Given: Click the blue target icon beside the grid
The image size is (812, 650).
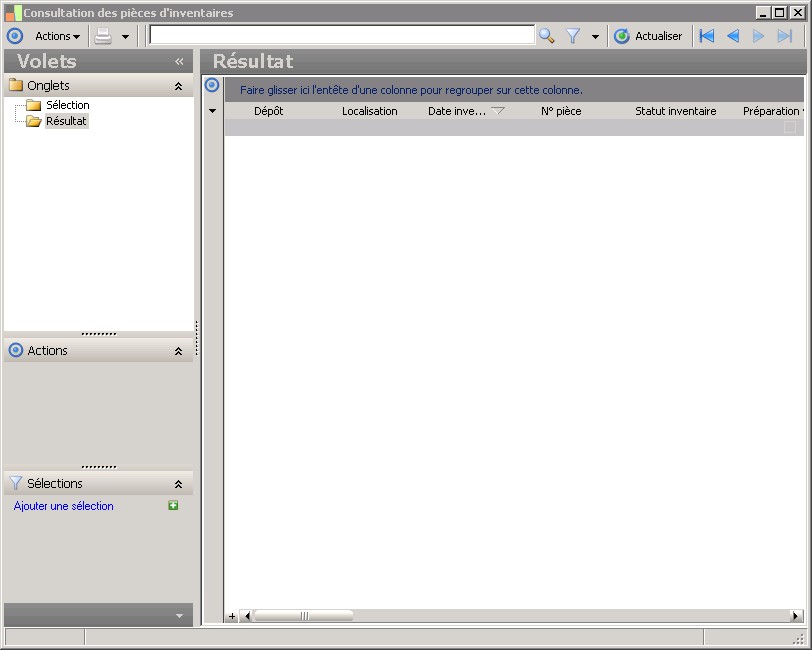Looking at the screenshot, I should [212, 85].
